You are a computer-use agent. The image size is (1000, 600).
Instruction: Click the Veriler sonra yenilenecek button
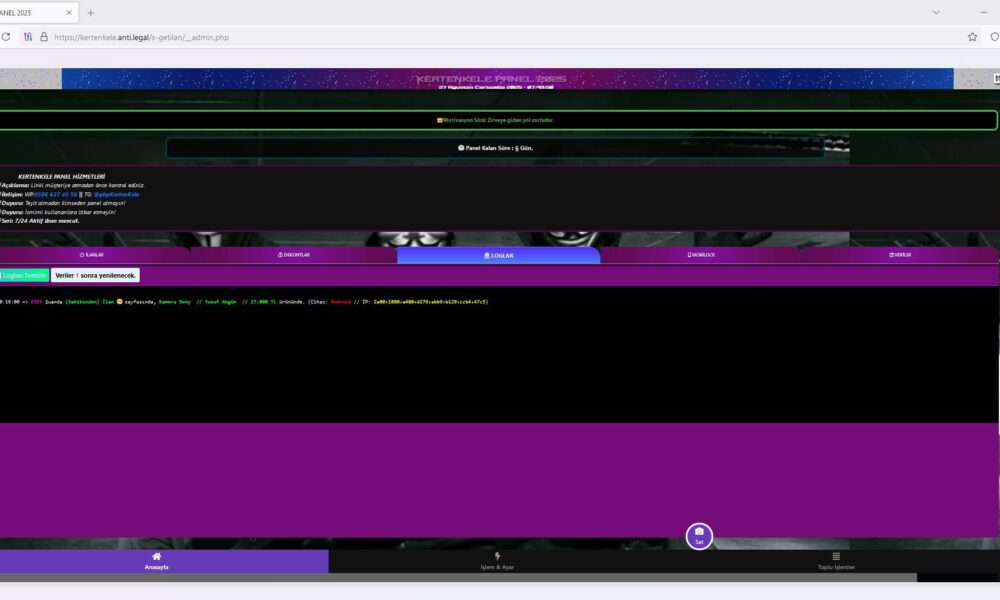(95, 275)
